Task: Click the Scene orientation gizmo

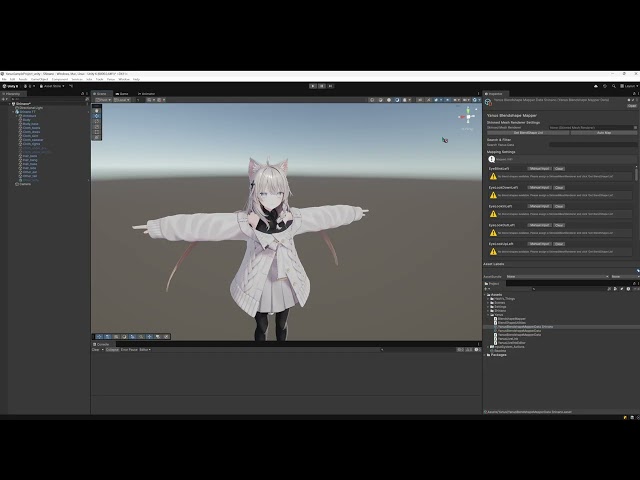Action: 468,117
